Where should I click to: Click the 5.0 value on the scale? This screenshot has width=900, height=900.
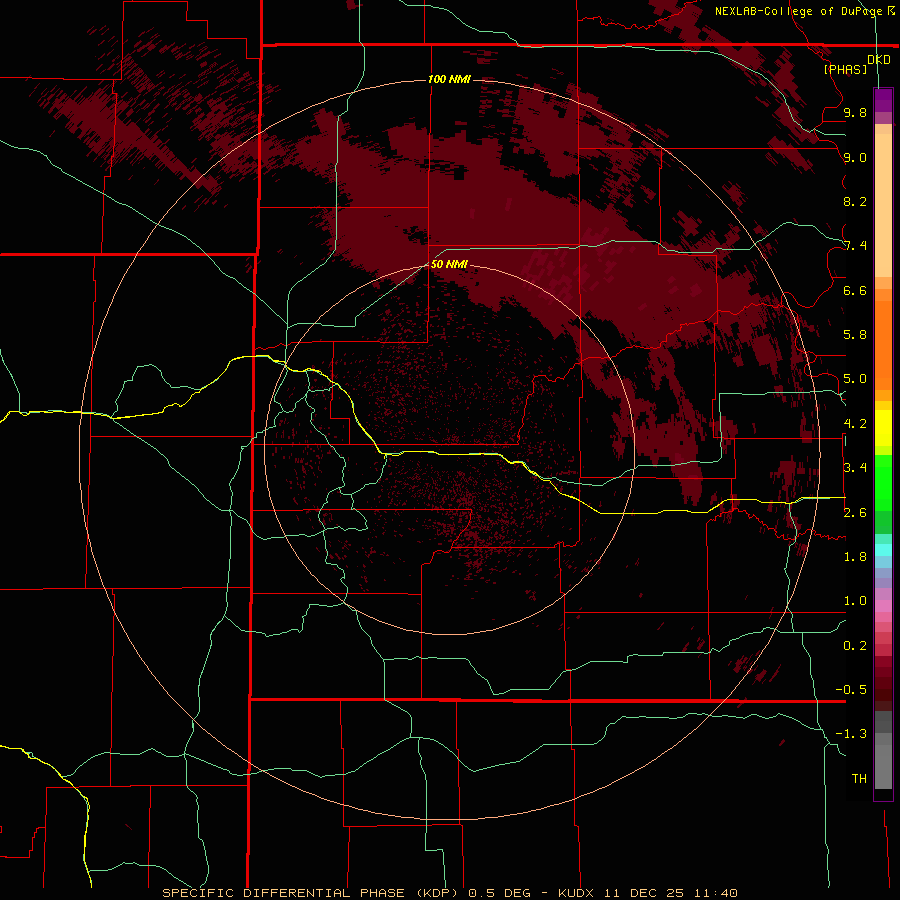click(x=855, y=379)
